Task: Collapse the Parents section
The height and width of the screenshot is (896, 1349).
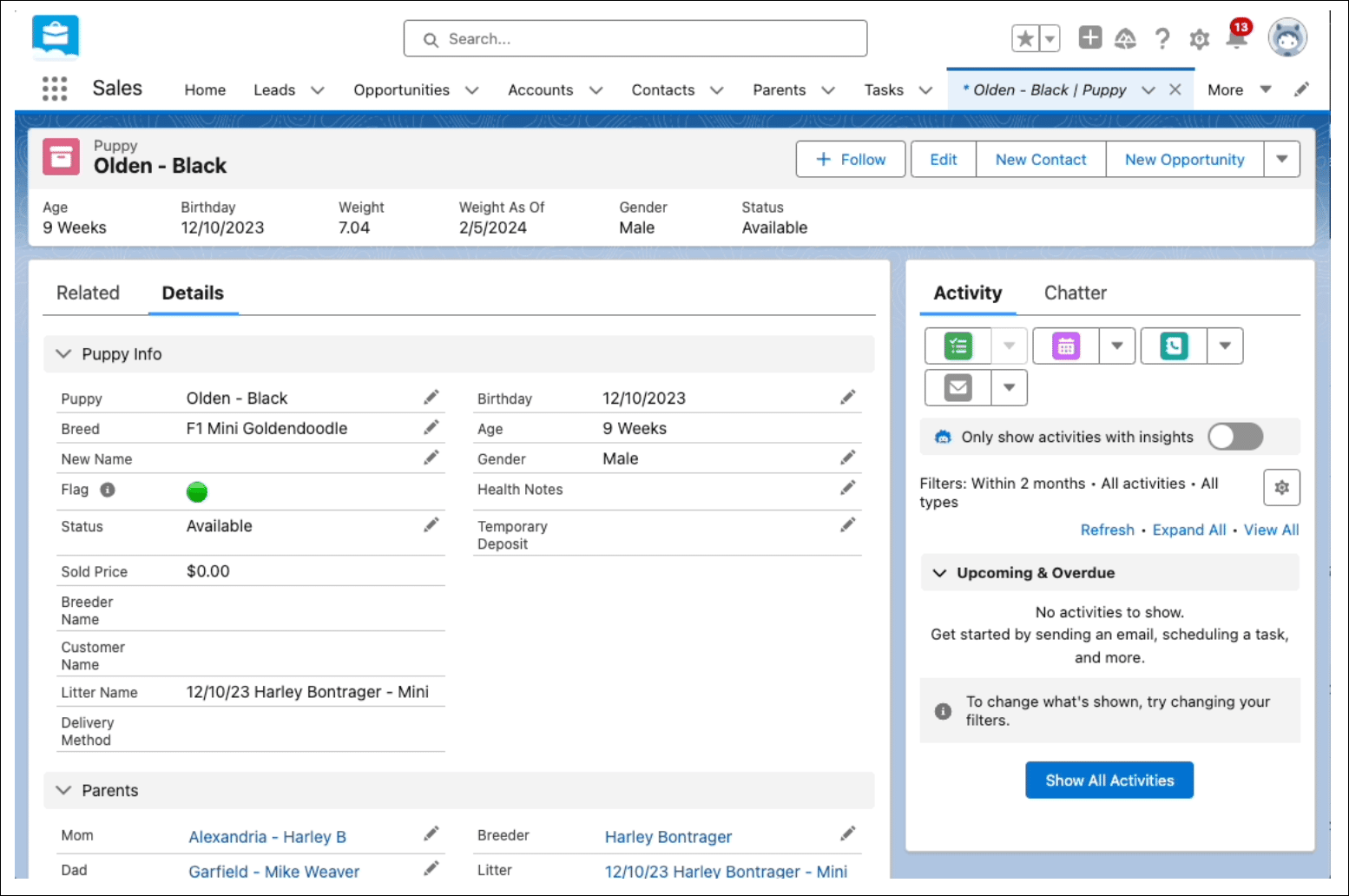Action: tap(63, 790)
